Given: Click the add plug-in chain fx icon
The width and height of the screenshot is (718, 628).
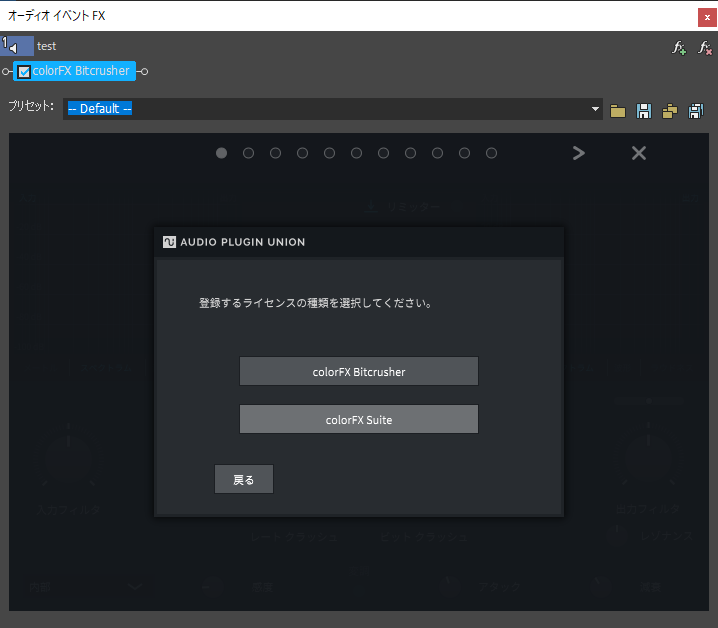Looking at the screenshot, I should [679, 48].
